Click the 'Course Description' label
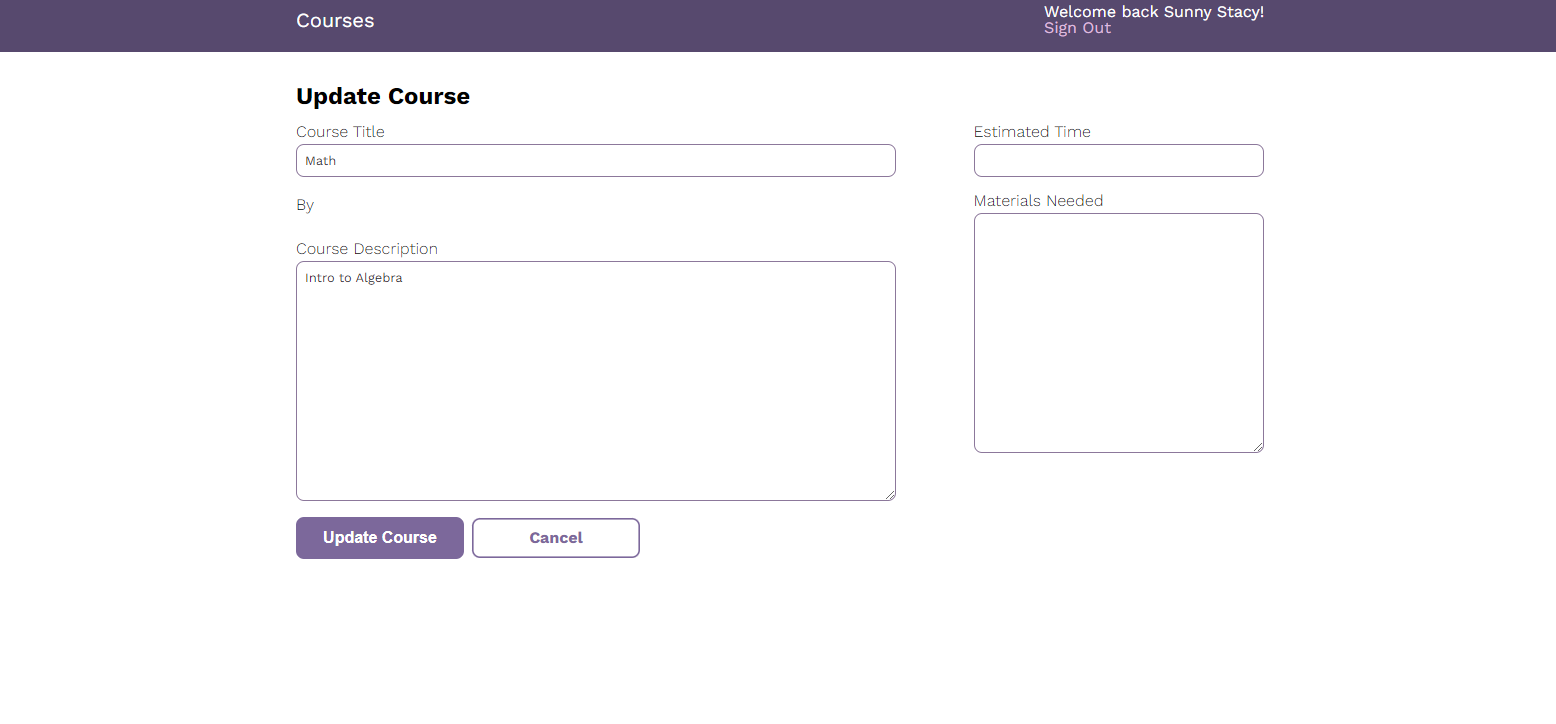The height and width of the screenshot is (724, 1556). (367, 249)
